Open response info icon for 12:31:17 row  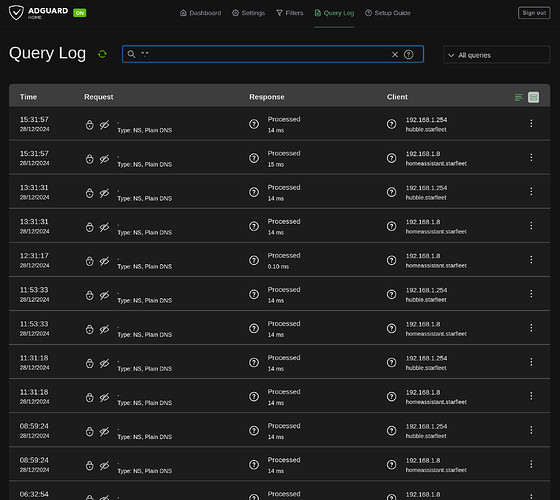tap(254, 260)
